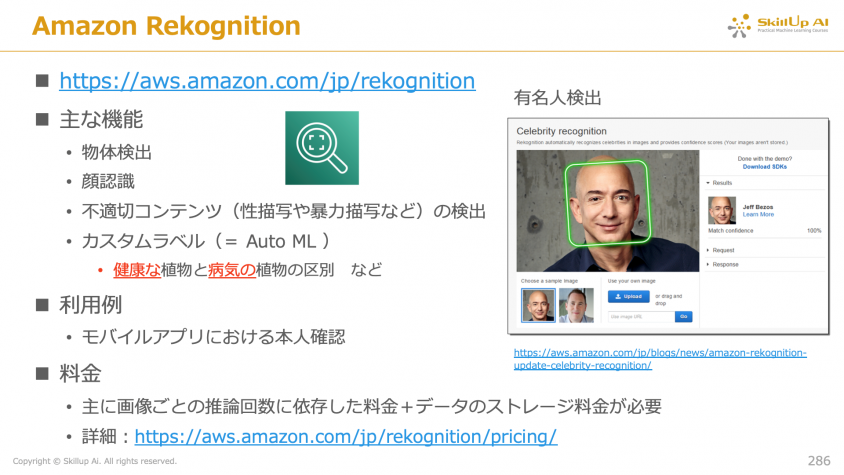
Task: Open the aws.amazon.com/jp/rekognition link
Action: click(267, 81)
